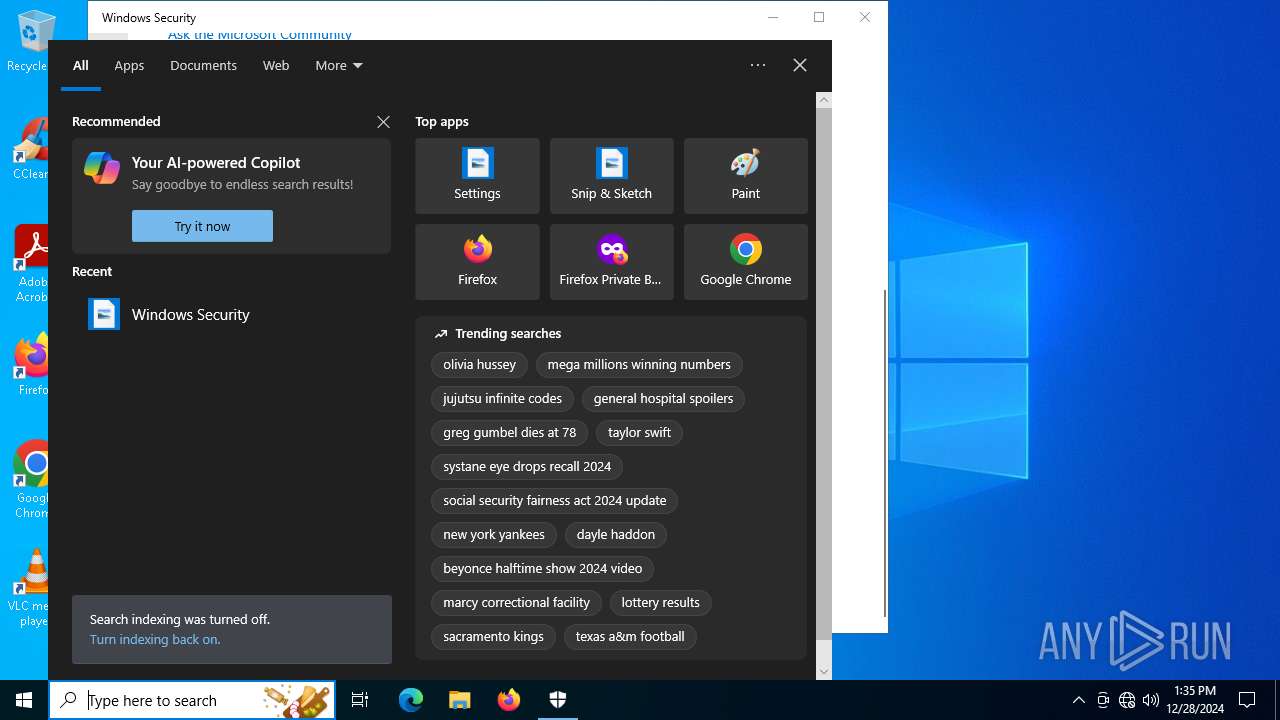Open Windows Security recent item
The width and height of the screenshot is (1280, 720).
coord(231,314)
